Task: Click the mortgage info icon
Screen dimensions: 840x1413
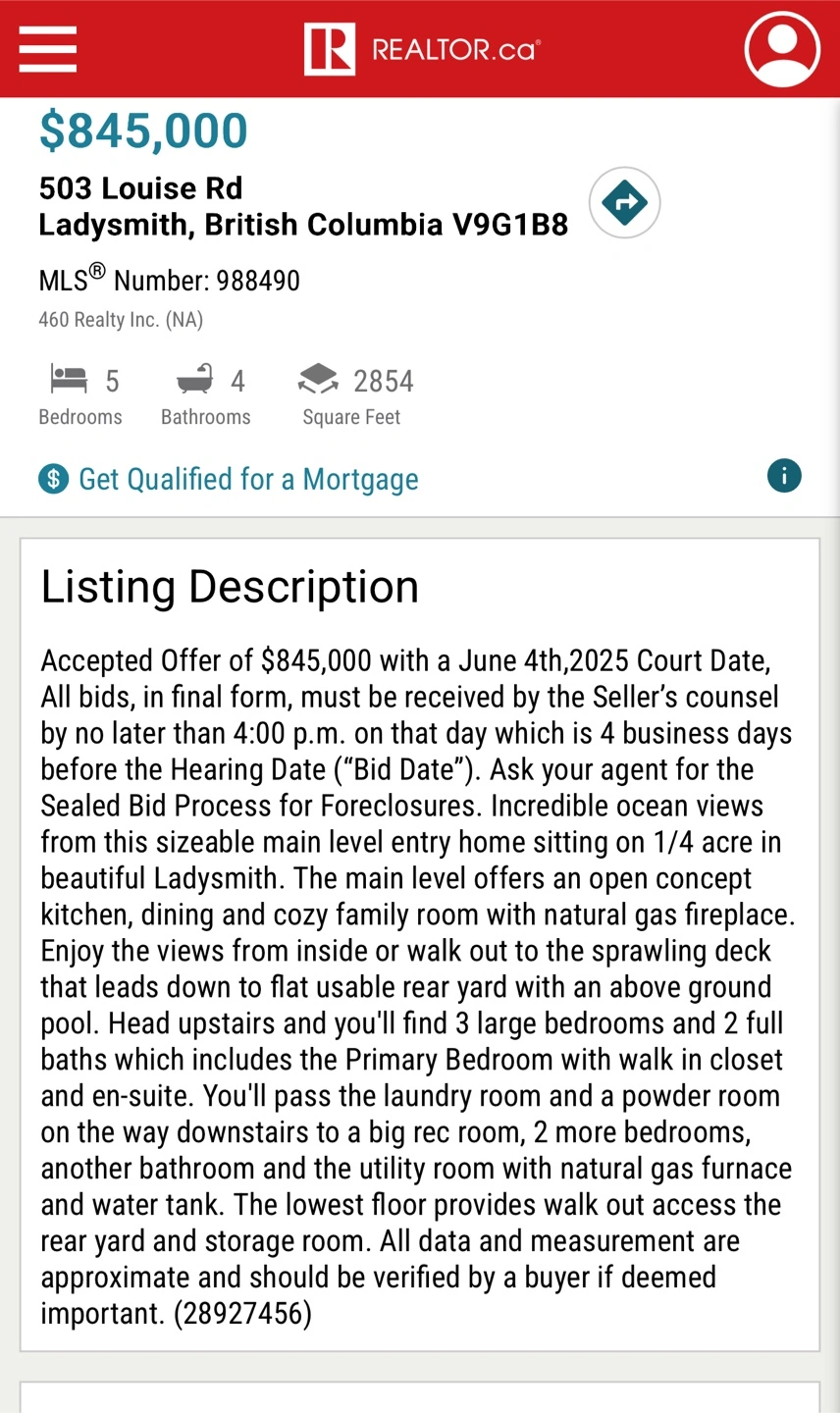Action: tap(784, 476)
